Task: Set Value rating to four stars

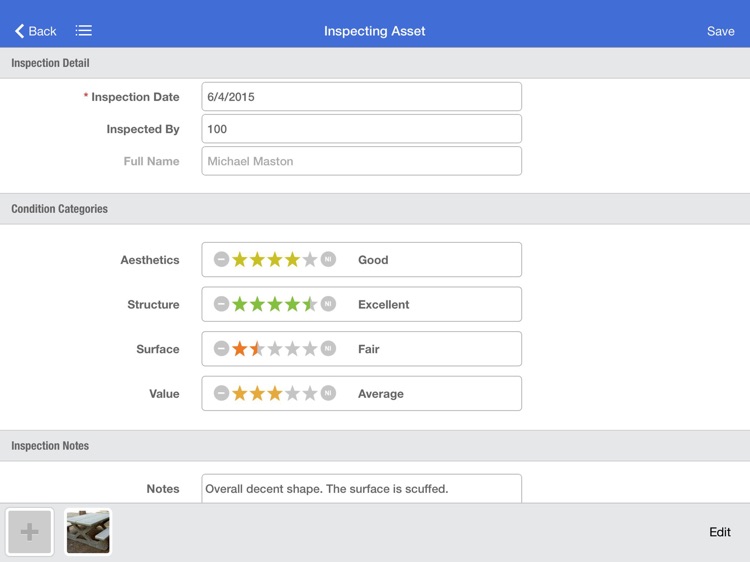Action: click(292, 393)
